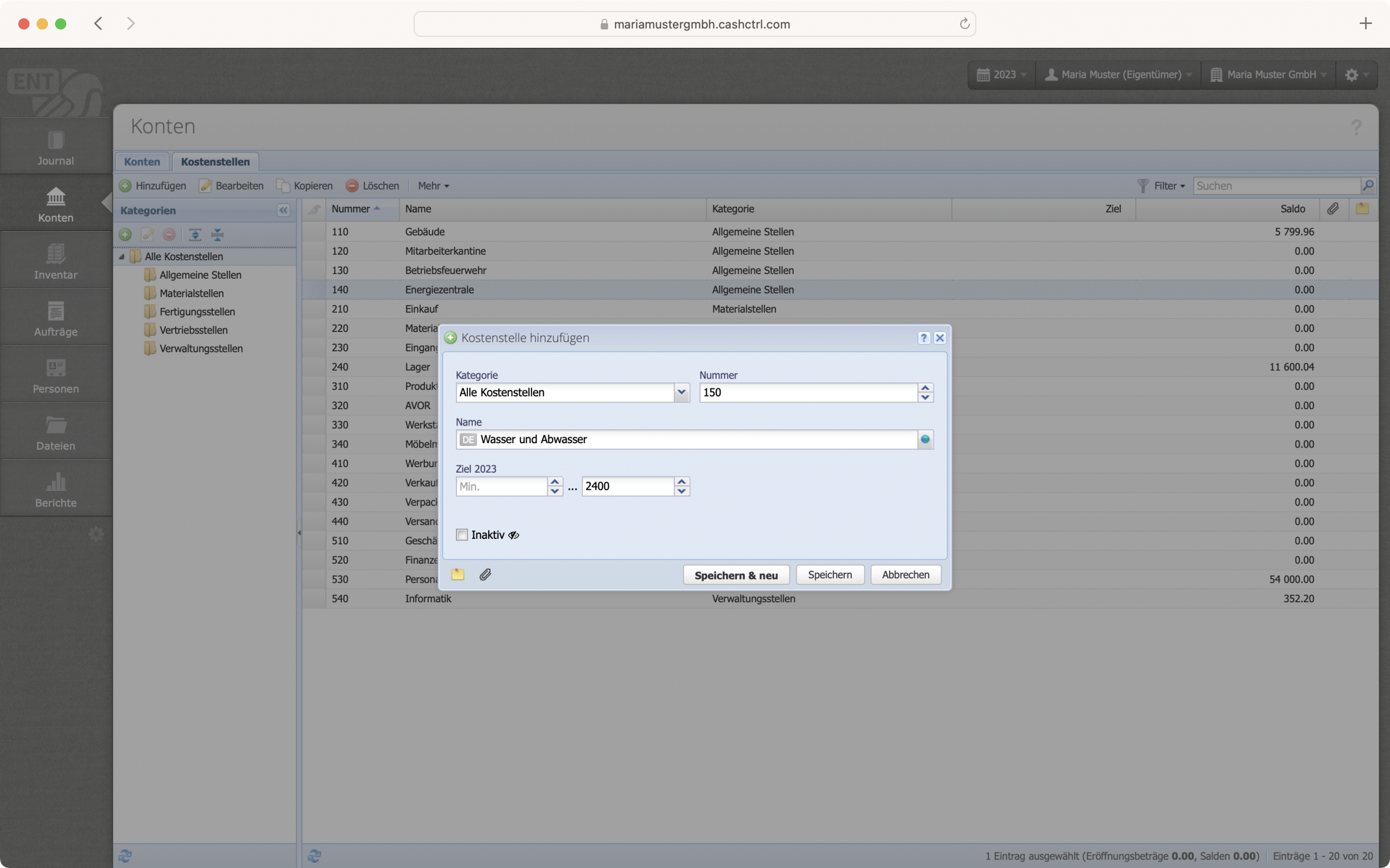
Task: Click into the Min. Ziel input field
Action: [501, 487]
